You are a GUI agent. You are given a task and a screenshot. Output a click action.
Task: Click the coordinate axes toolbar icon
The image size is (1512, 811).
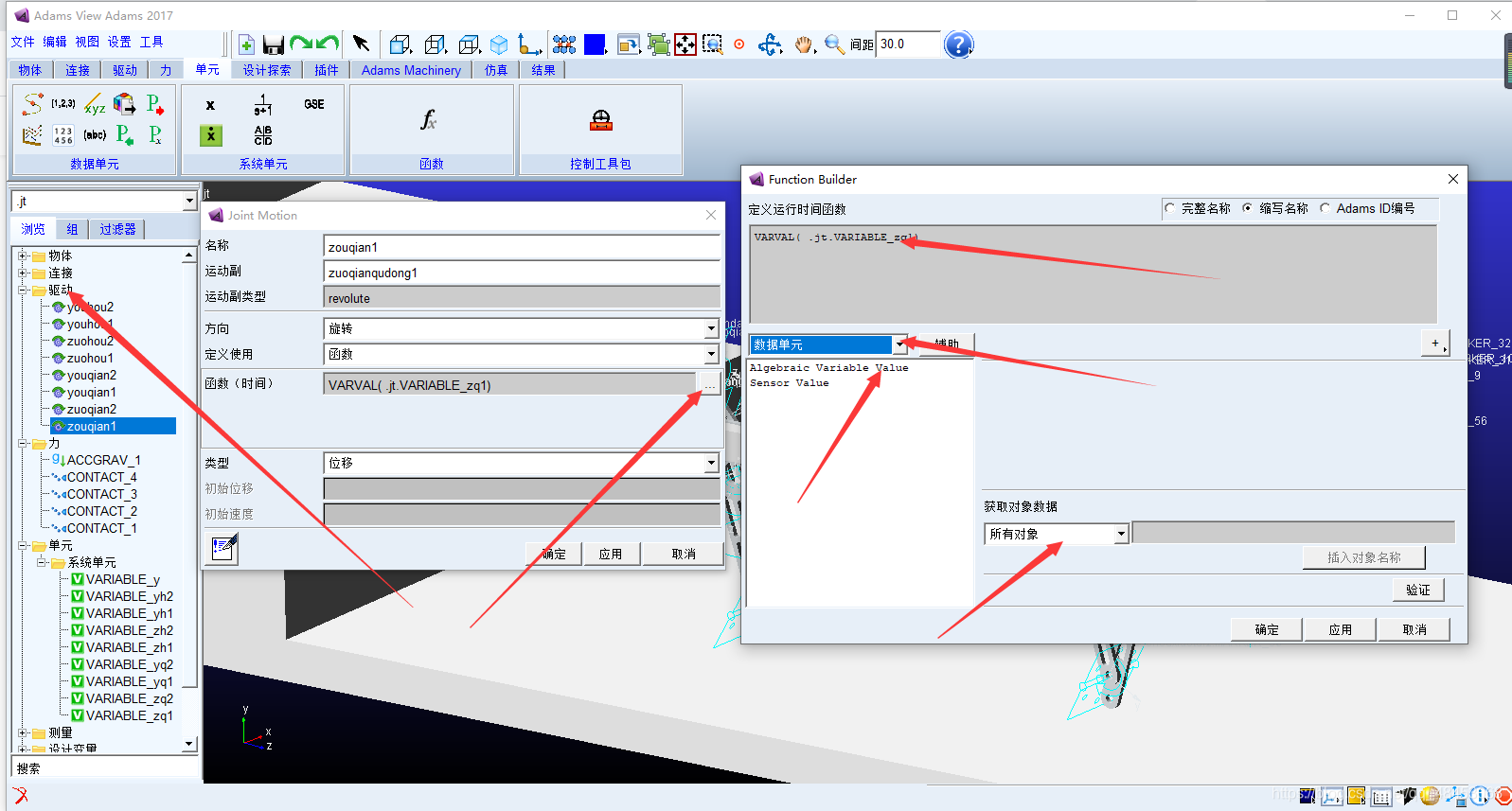coord(530,44)
